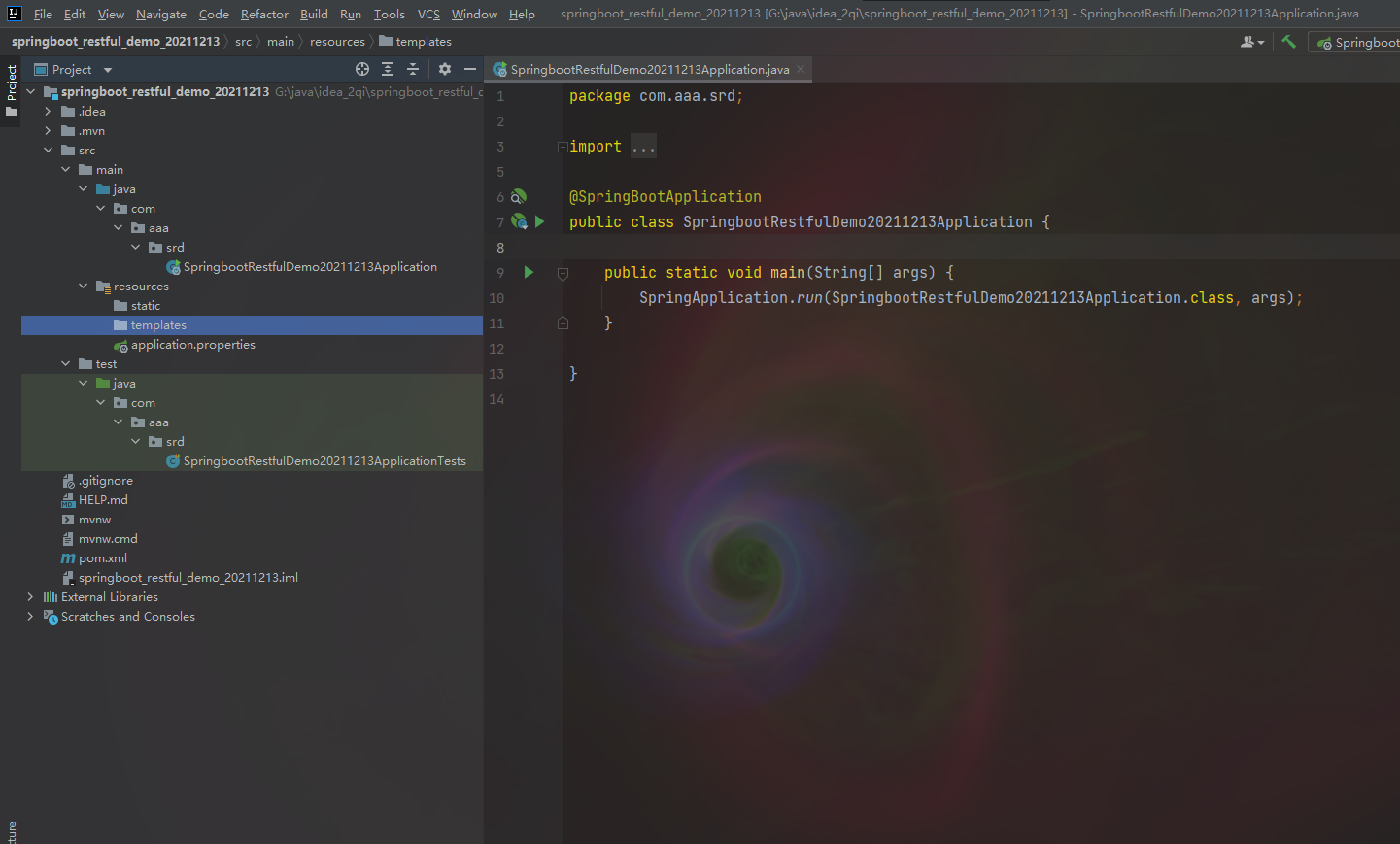Image resolution: width=1400 pixels, height=844 pixels.
Task: Expand External Libraries node
Action: tap(30, 597)
